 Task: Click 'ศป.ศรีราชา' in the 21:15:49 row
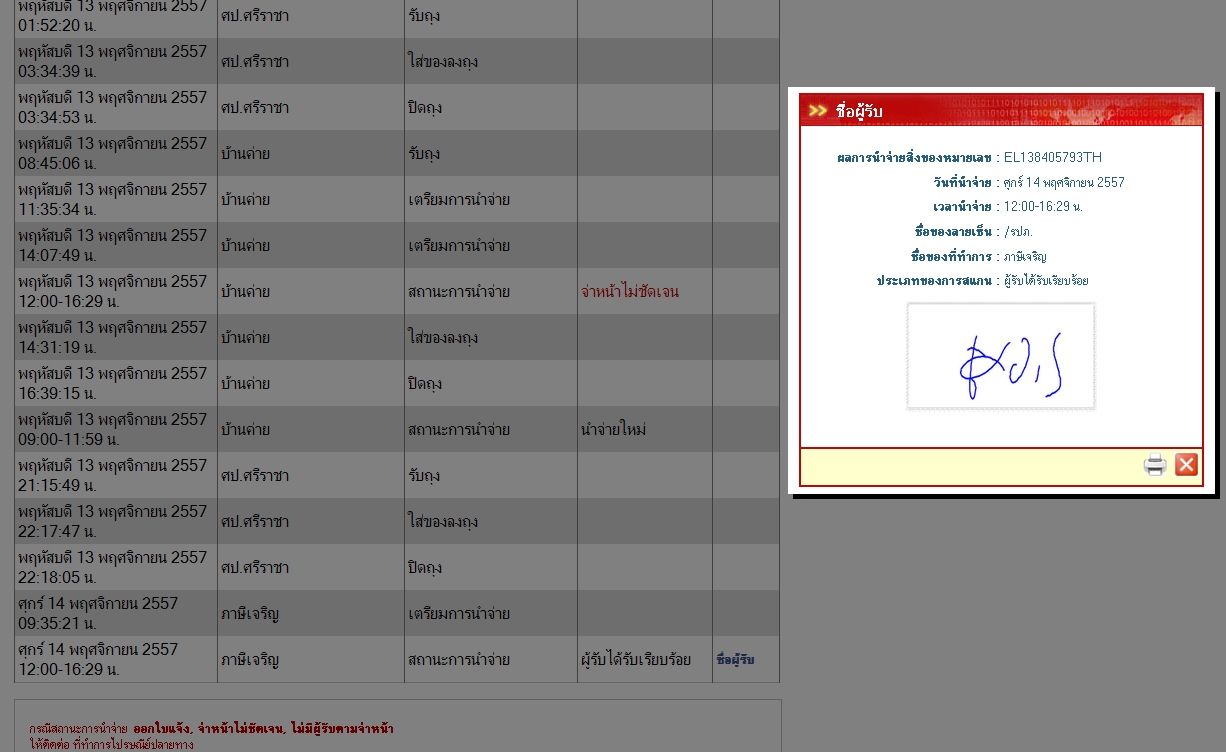pyautogui.click(x=255, y=476)
